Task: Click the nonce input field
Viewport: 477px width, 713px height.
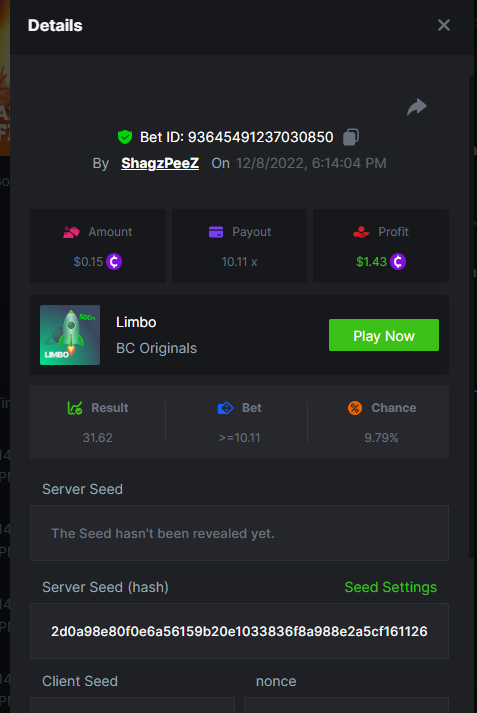Action: click(346, 705)
